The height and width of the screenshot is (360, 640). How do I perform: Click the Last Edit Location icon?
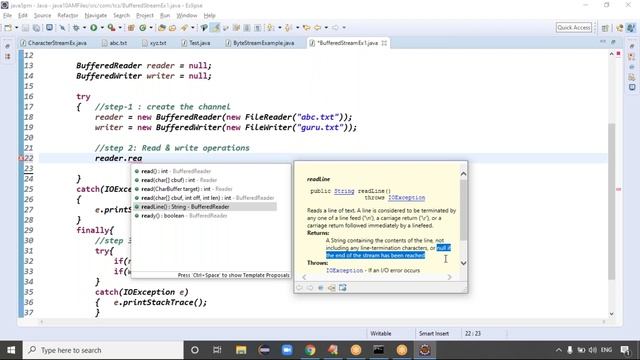click(x=307, y=28)
